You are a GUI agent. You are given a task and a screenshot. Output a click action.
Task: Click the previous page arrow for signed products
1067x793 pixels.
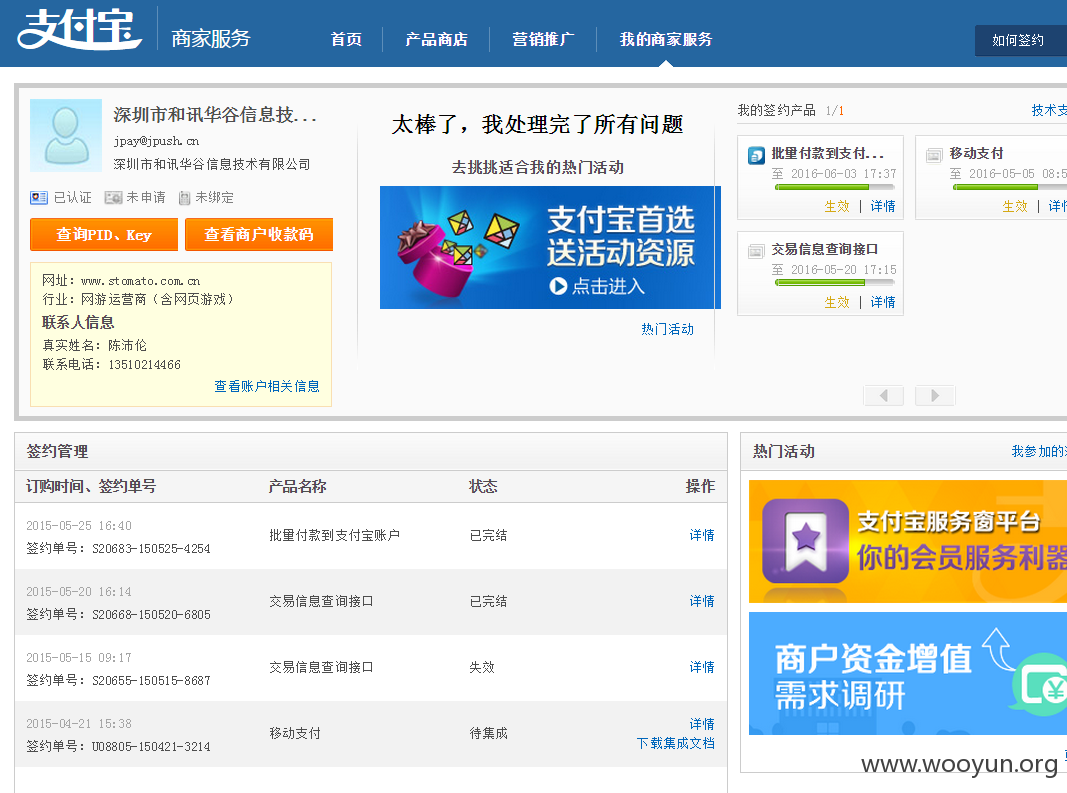(x=883, y=395)
